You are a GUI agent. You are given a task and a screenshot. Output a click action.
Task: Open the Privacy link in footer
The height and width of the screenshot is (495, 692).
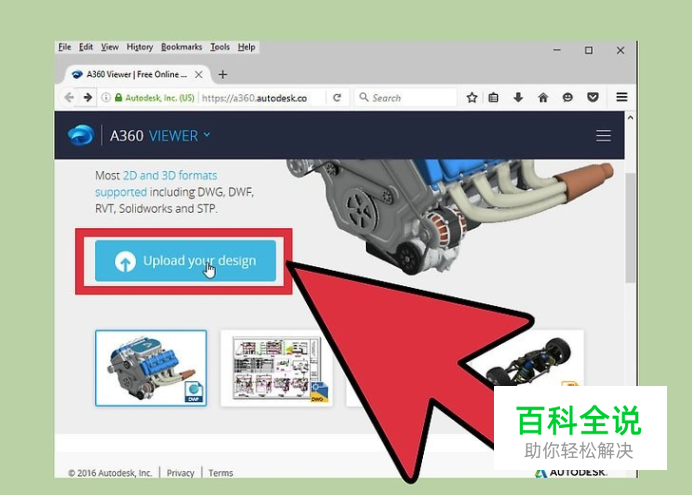181,472
